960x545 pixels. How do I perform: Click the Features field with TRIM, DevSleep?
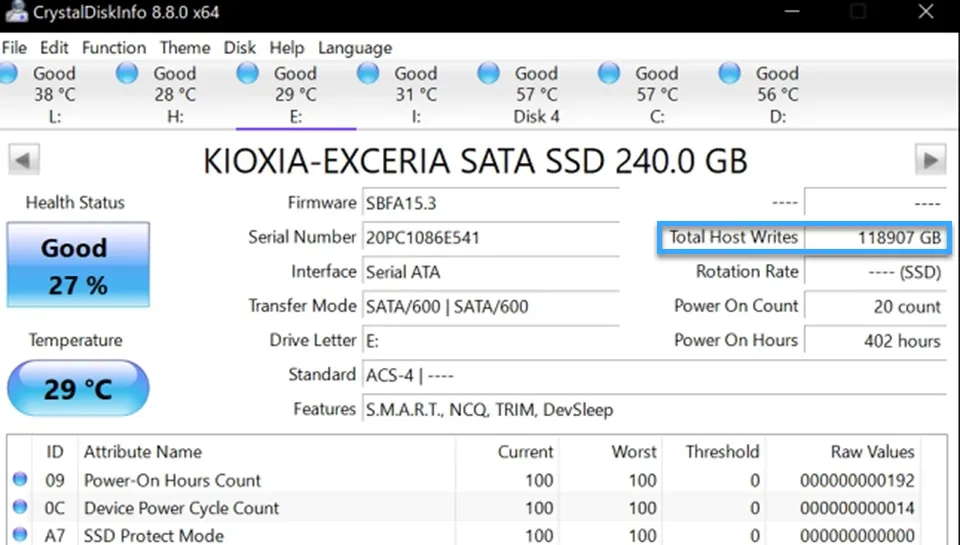tap(655, 410)
